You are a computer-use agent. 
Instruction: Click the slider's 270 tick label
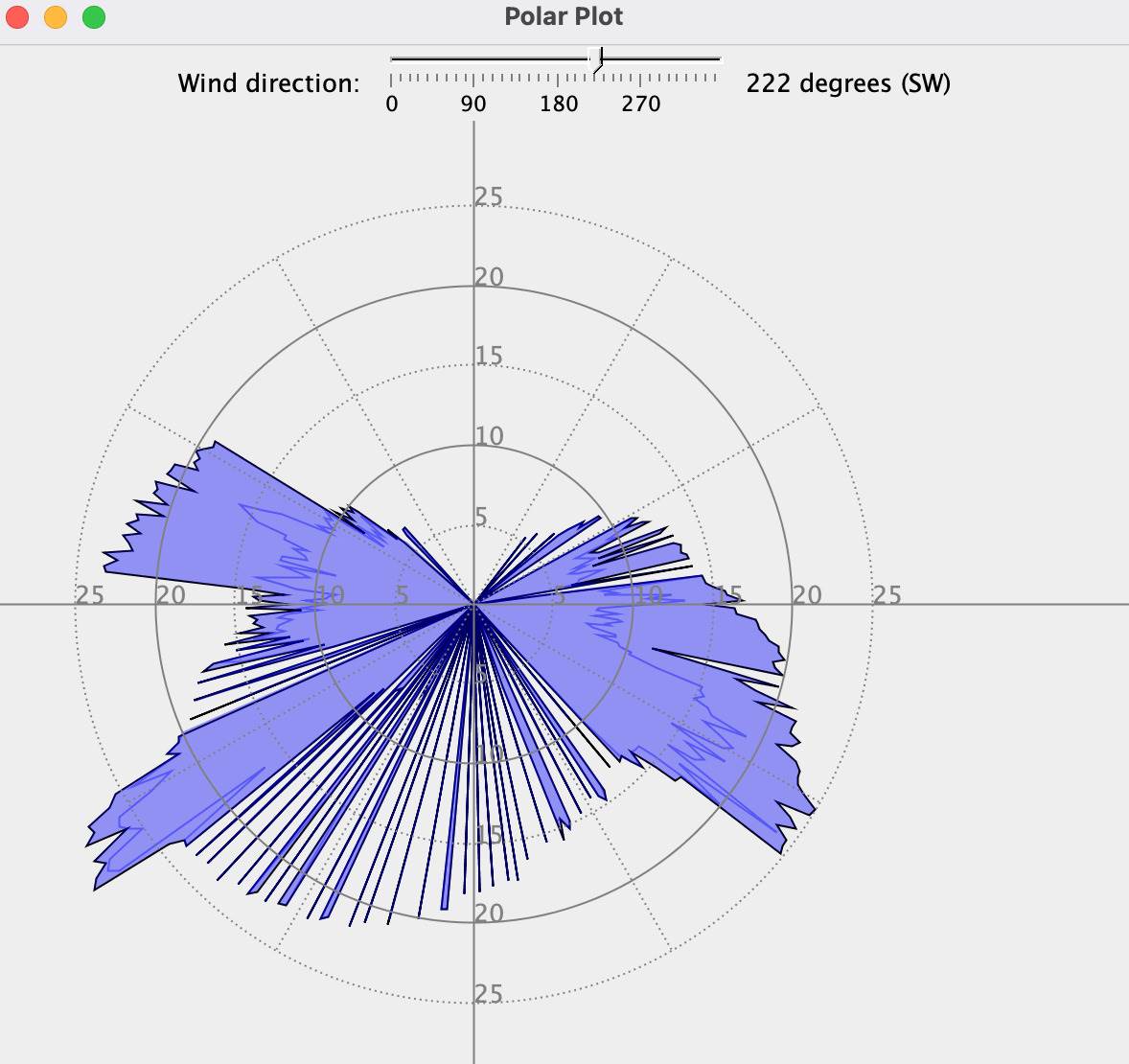tap(640, 104)
